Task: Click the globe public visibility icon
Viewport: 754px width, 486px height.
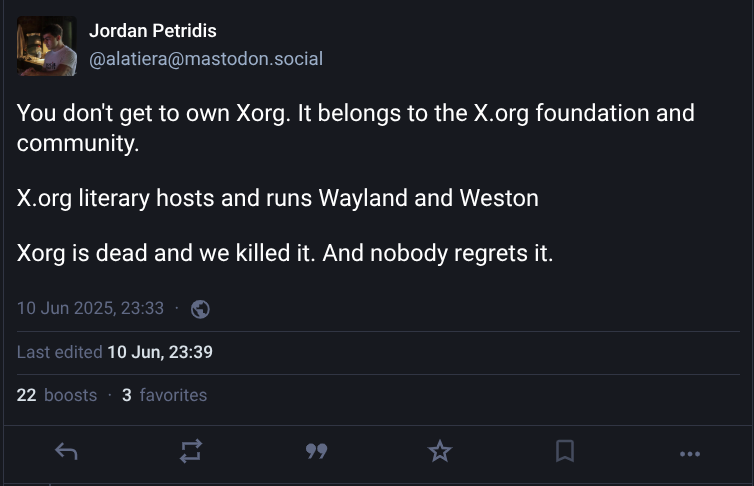Action: point(200,309)
